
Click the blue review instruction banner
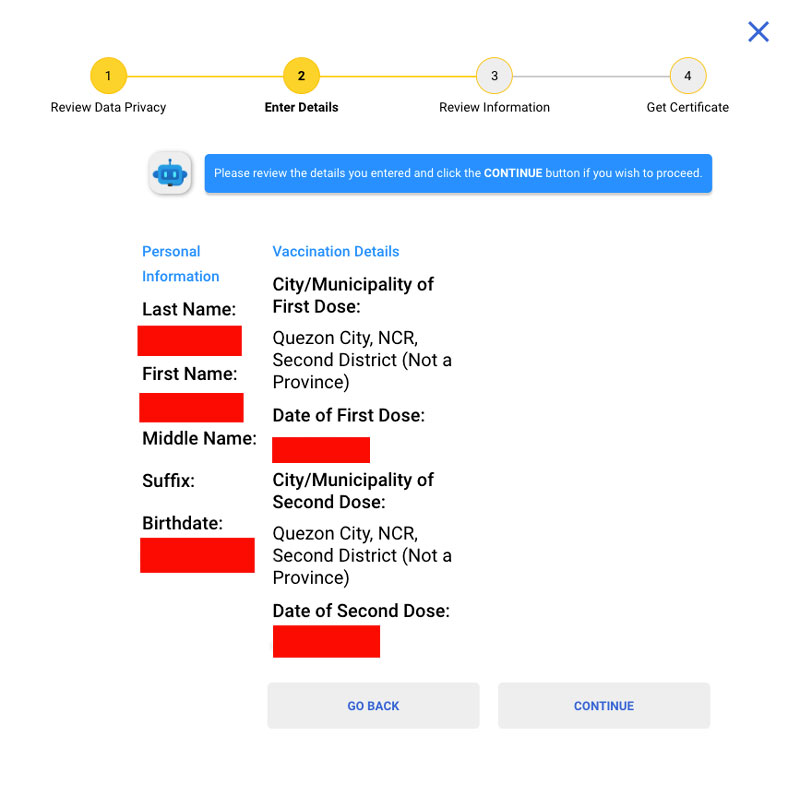click(457, 173)
